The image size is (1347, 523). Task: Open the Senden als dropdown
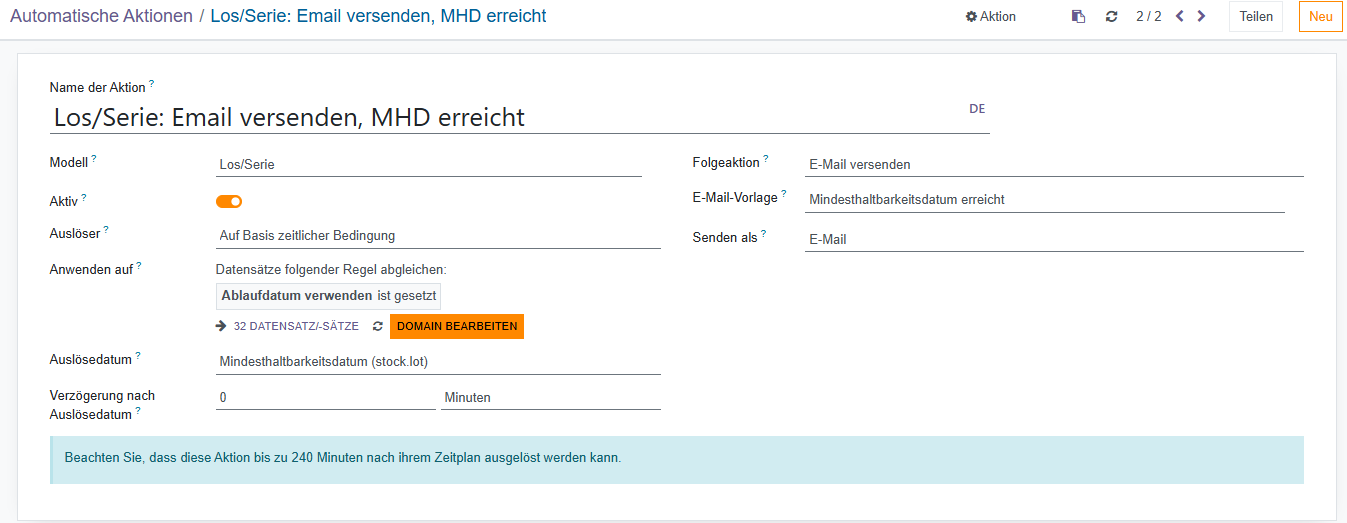(1053, 239)
